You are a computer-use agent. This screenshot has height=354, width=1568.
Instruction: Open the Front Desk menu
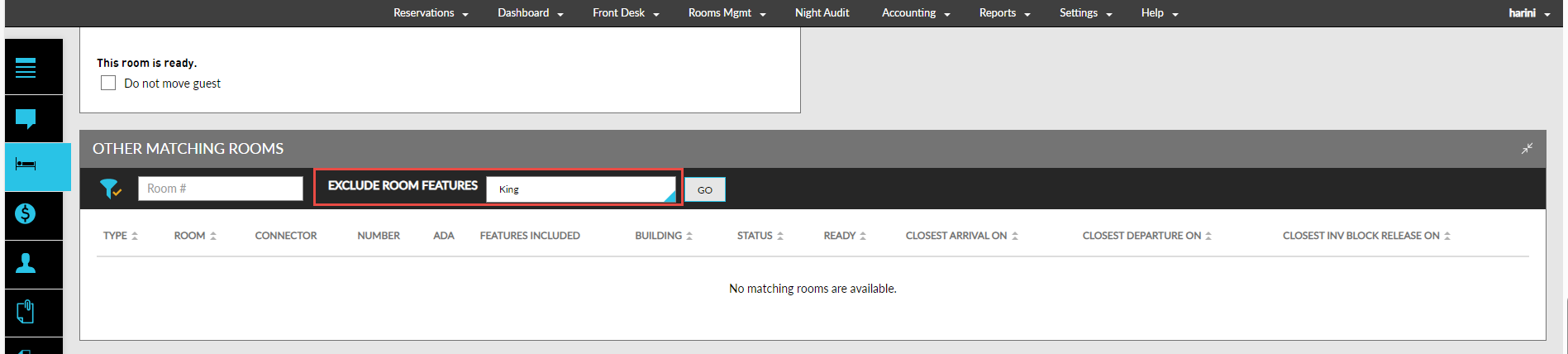[x=626, y=13]
